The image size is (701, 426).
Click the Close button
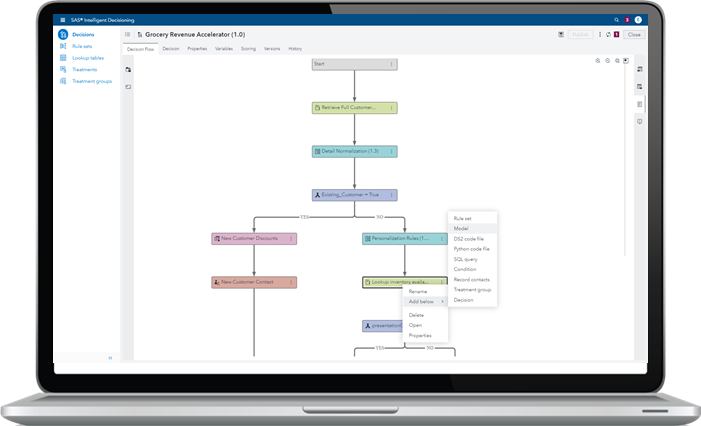coord(634,35)
